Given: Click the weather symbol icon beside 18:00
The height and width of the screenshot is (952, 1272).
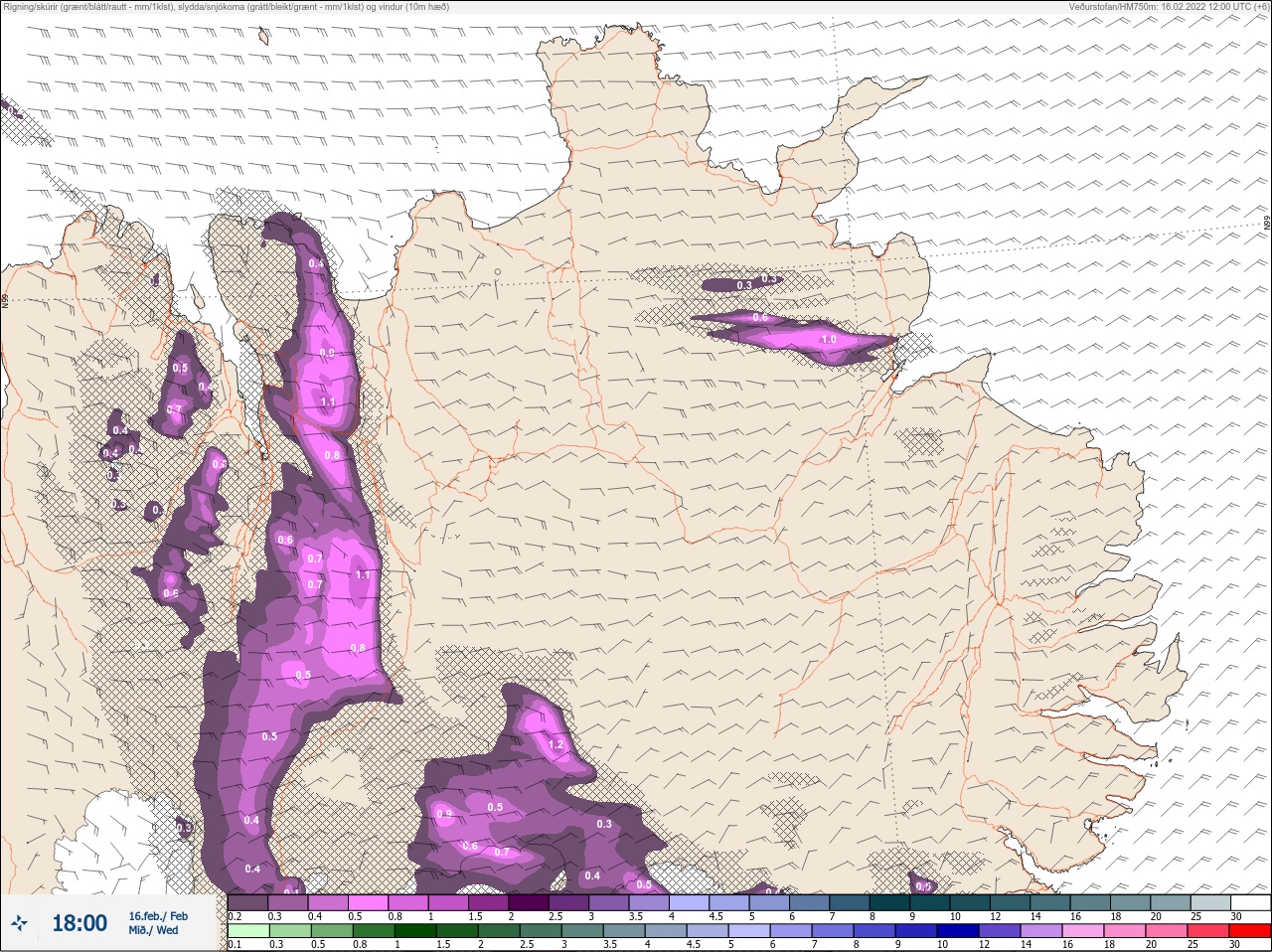Looking at the screenshot, I should coord(20,924).
